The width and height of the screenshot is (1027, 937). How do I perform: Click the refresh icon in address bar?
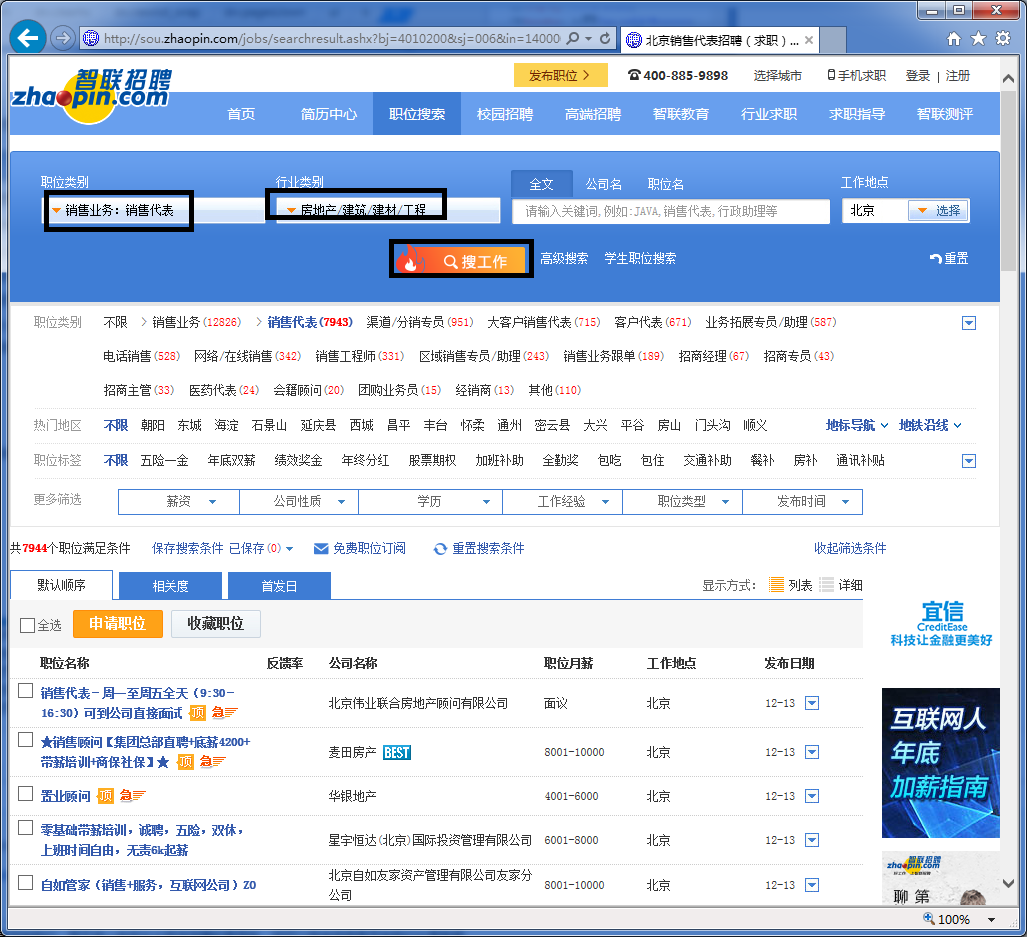point(605,39)
